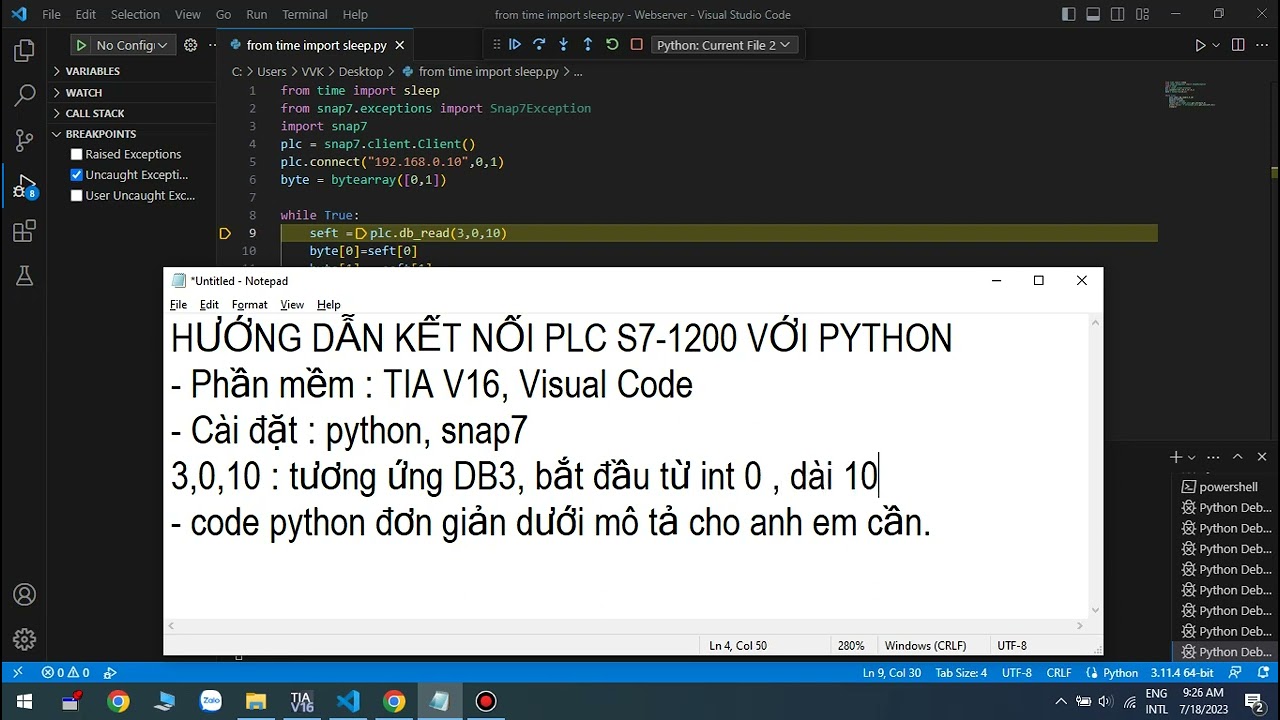Open the Explorer view in activity bar
Image resolution: width=1280 pixels, height=720 pixels.
click(x=24, y=50)
